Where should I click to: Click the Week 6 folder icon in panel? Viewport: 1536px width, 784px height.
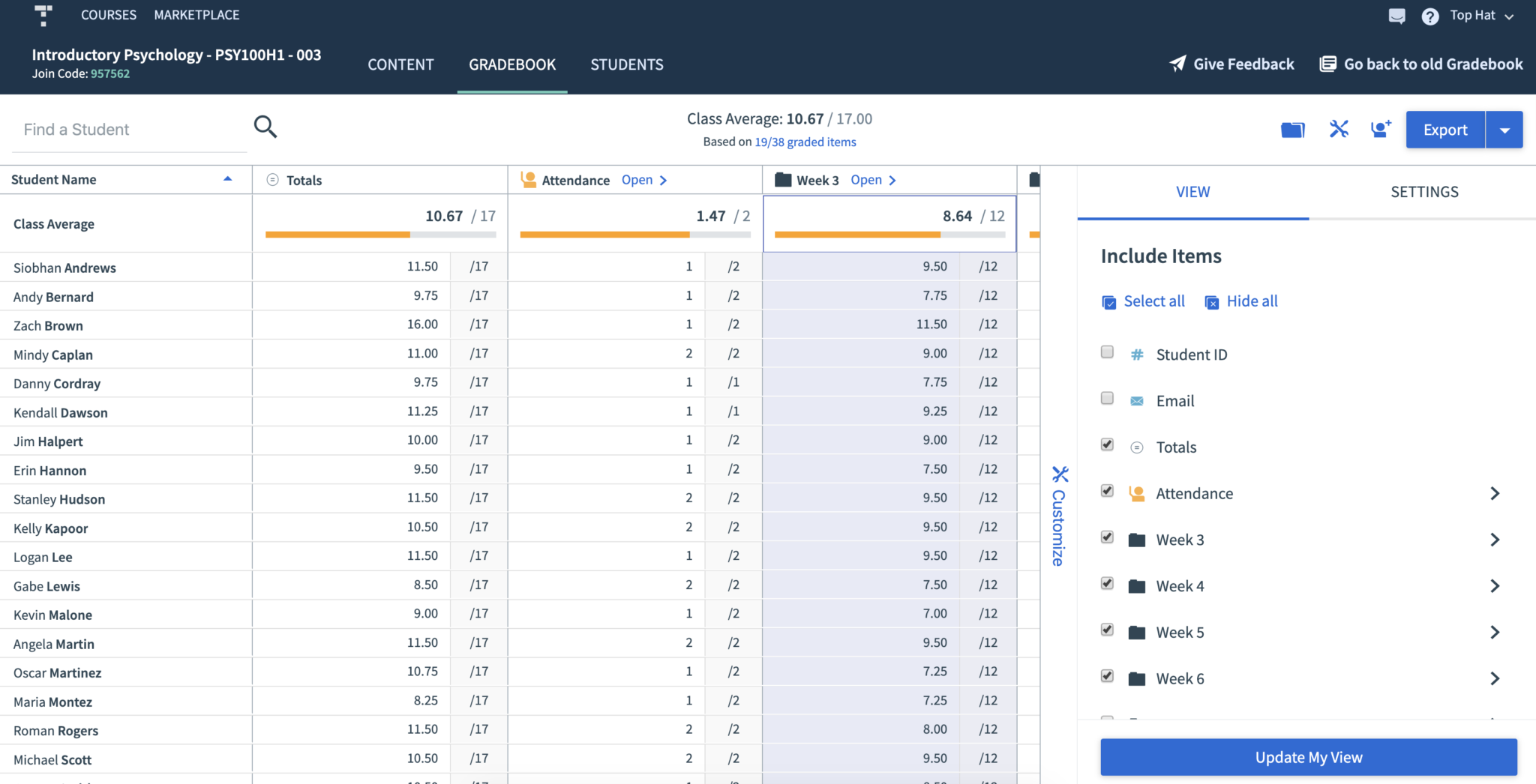[1137, 679]
